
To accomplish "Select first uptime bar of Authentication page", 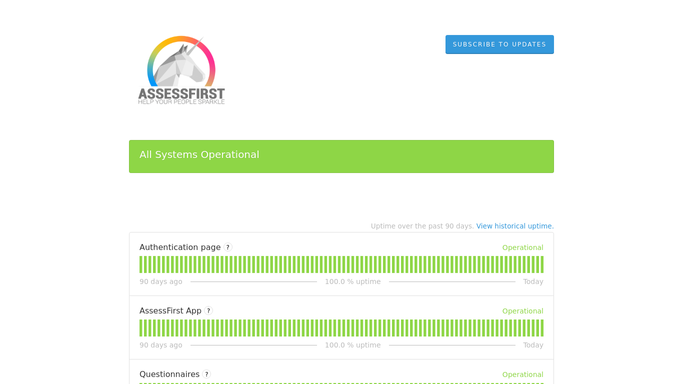I will [x=141, y=265].
